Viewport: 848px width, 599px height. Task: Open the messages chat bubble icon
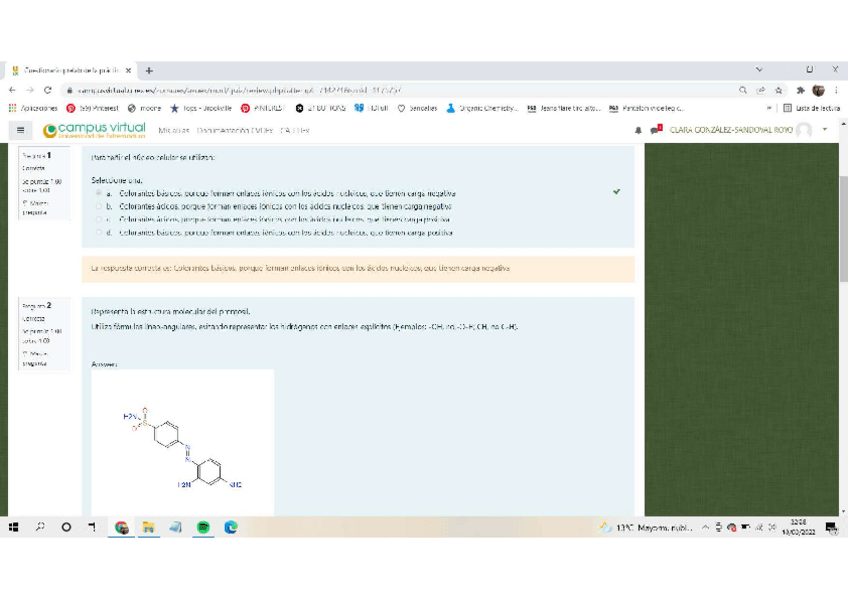pos(655,130)
